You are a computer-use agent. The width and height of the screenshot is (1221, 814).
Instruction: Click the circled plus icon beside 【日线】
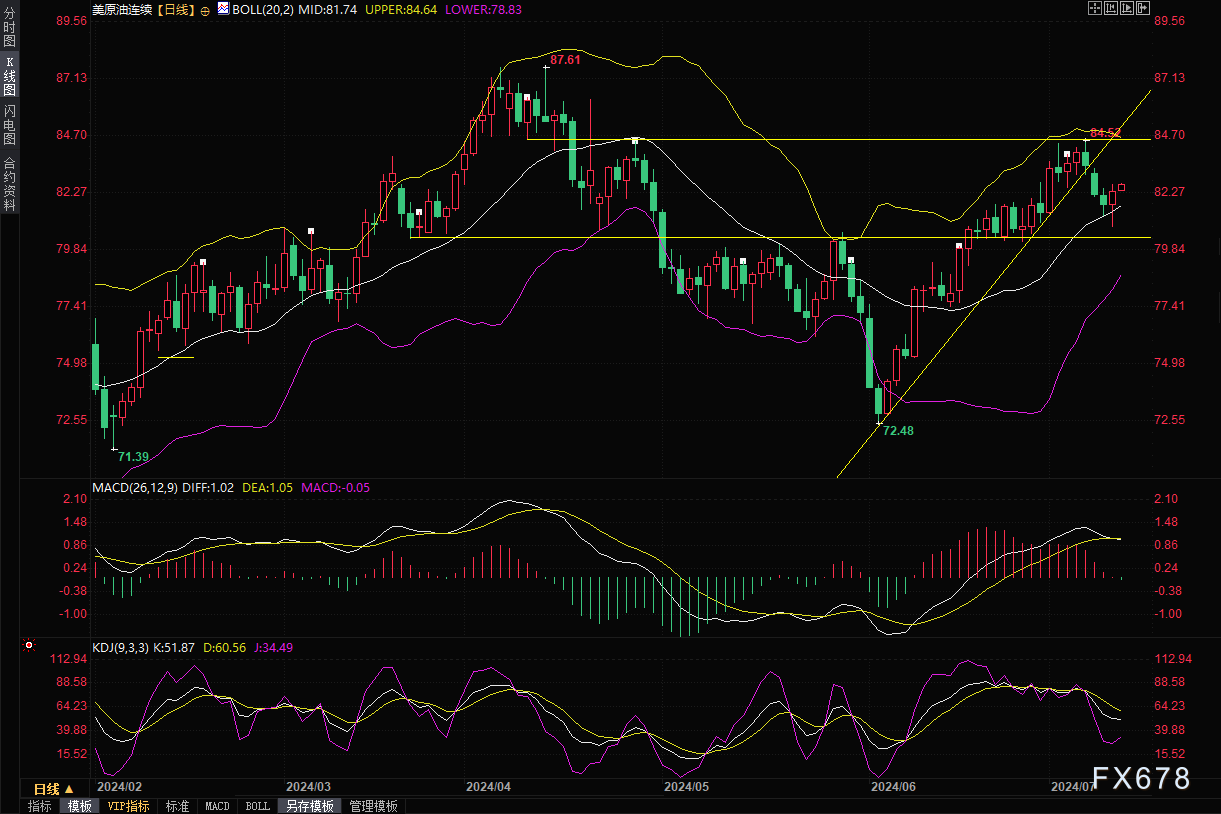[x=205, y=9]
